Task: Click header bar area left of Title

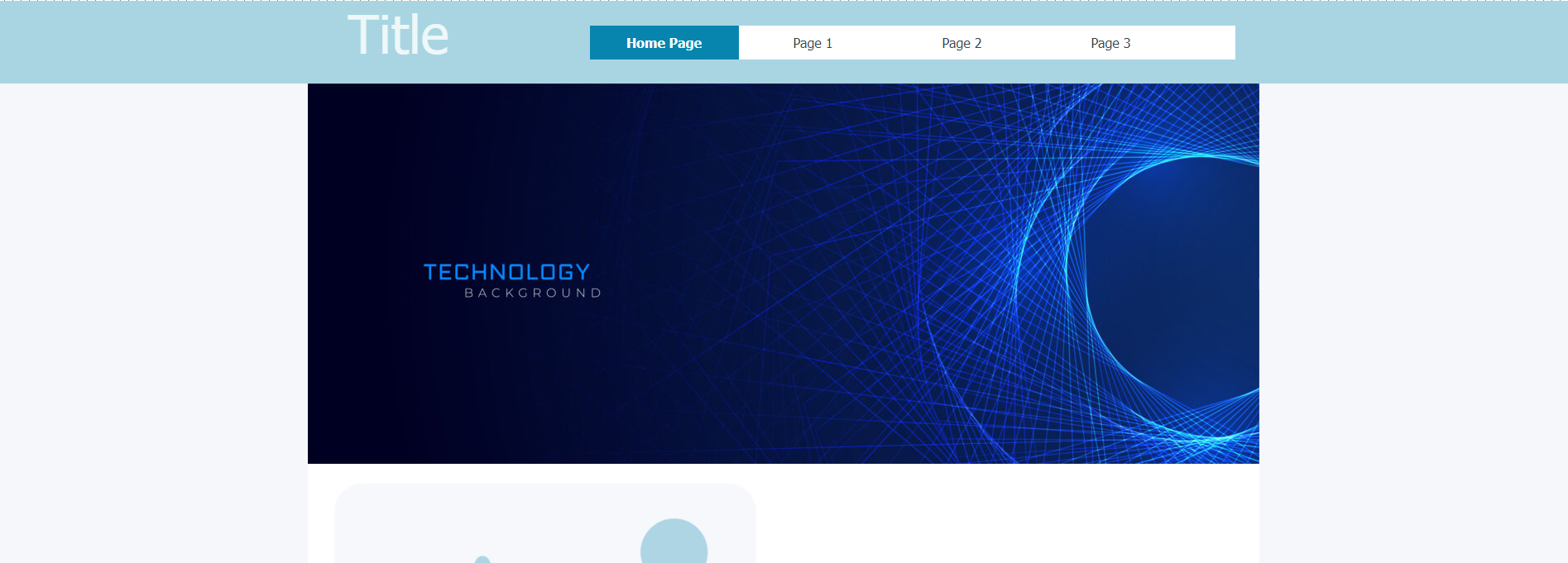Action: click(165, 41)
